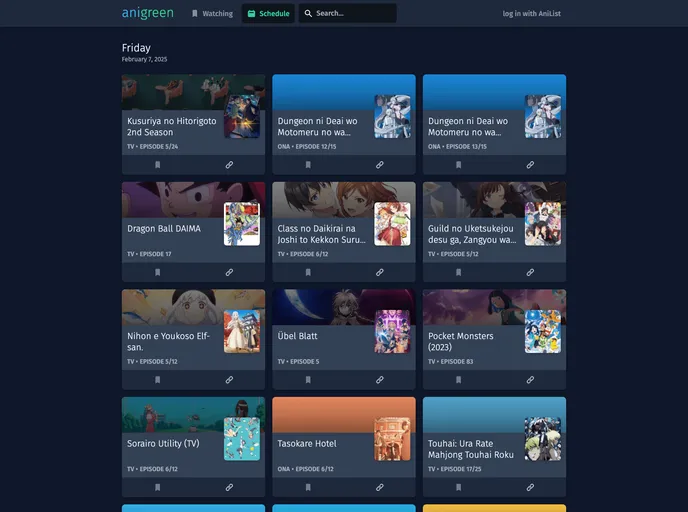The height and width of the screenshot is (512, 688).
Task: Click Dragon Ball DAIMA cover thumbnail
Action: tap(242, 224)
